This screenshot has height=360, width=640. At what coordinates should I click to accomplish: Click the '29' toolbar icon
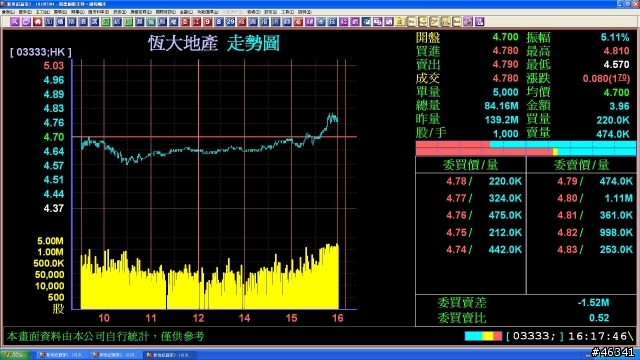point(231,22)
